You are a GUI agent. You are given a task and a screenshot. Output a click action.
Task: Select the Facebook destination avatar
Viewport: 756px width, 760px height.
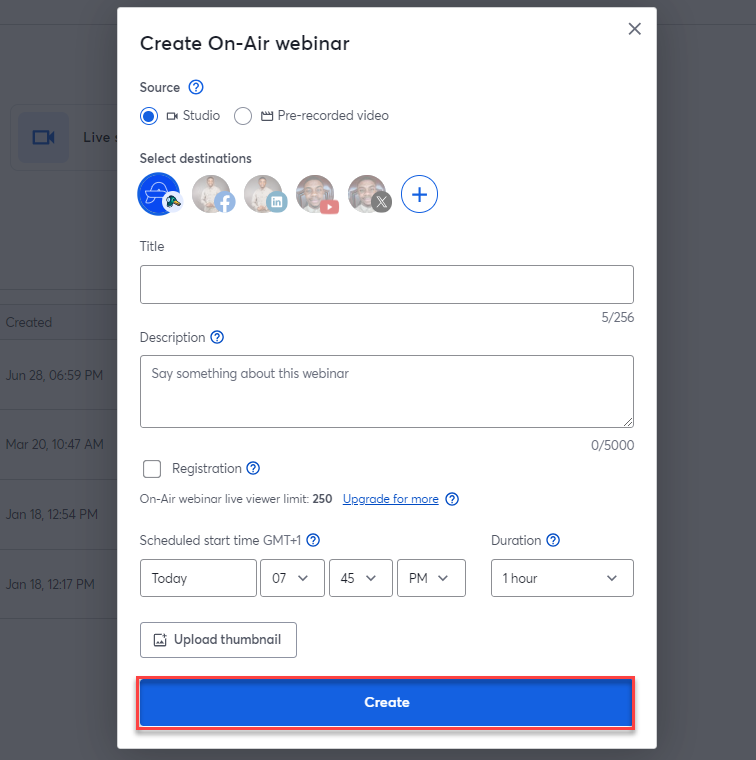(212, 194)
